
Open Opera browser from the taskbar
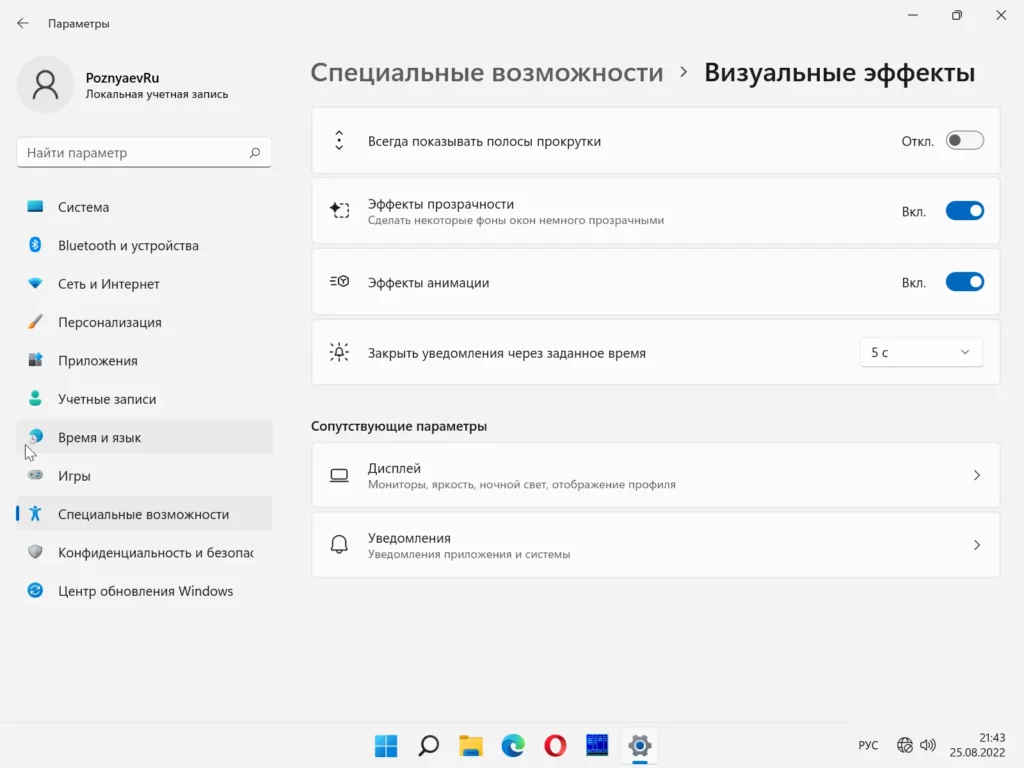pyautogui.click(x=555, y=745)
